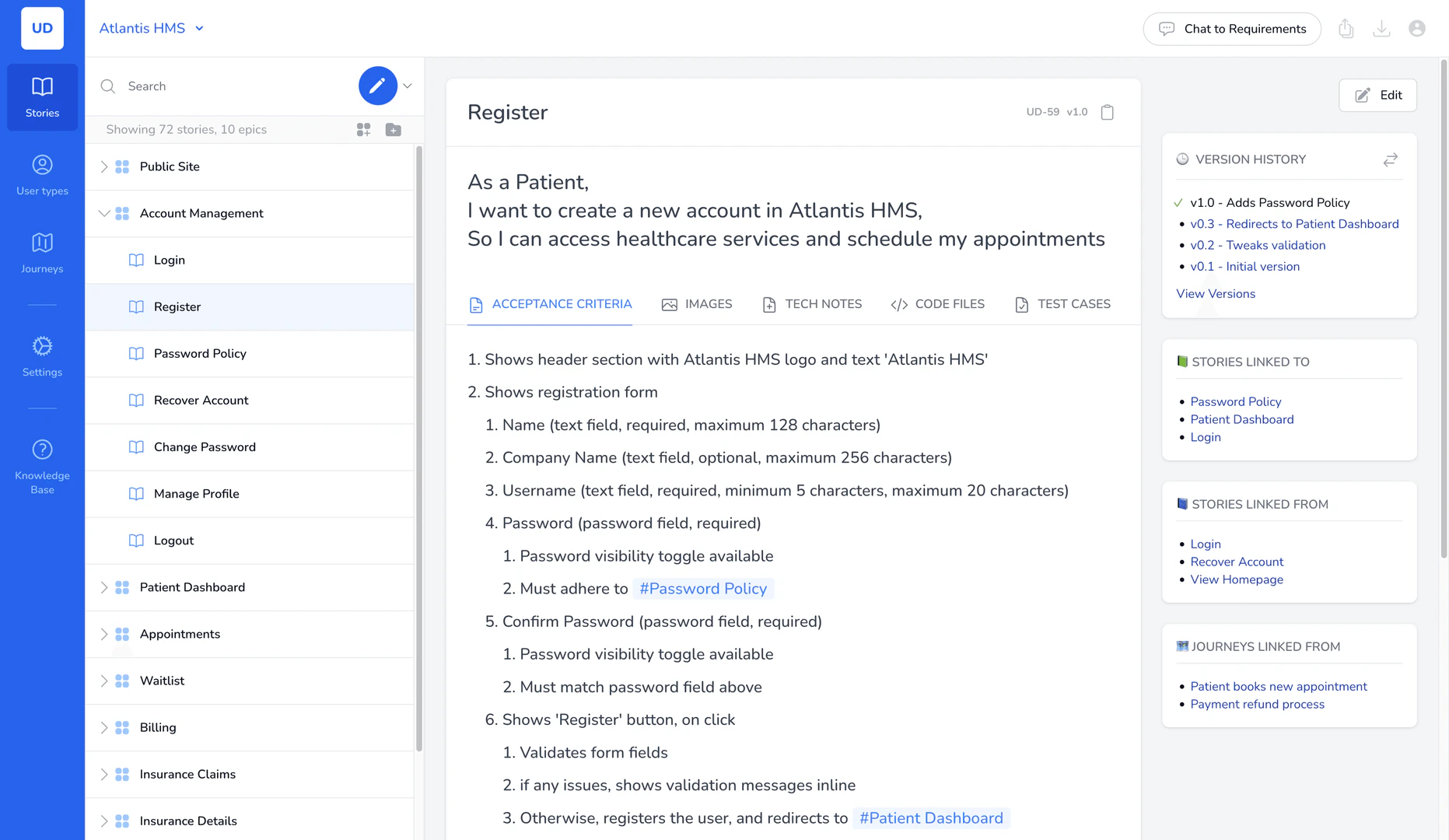Copy the UD-59 story ID via clipboard icon
Viewport: 1449px width, 840px height.
(1108, 112)
